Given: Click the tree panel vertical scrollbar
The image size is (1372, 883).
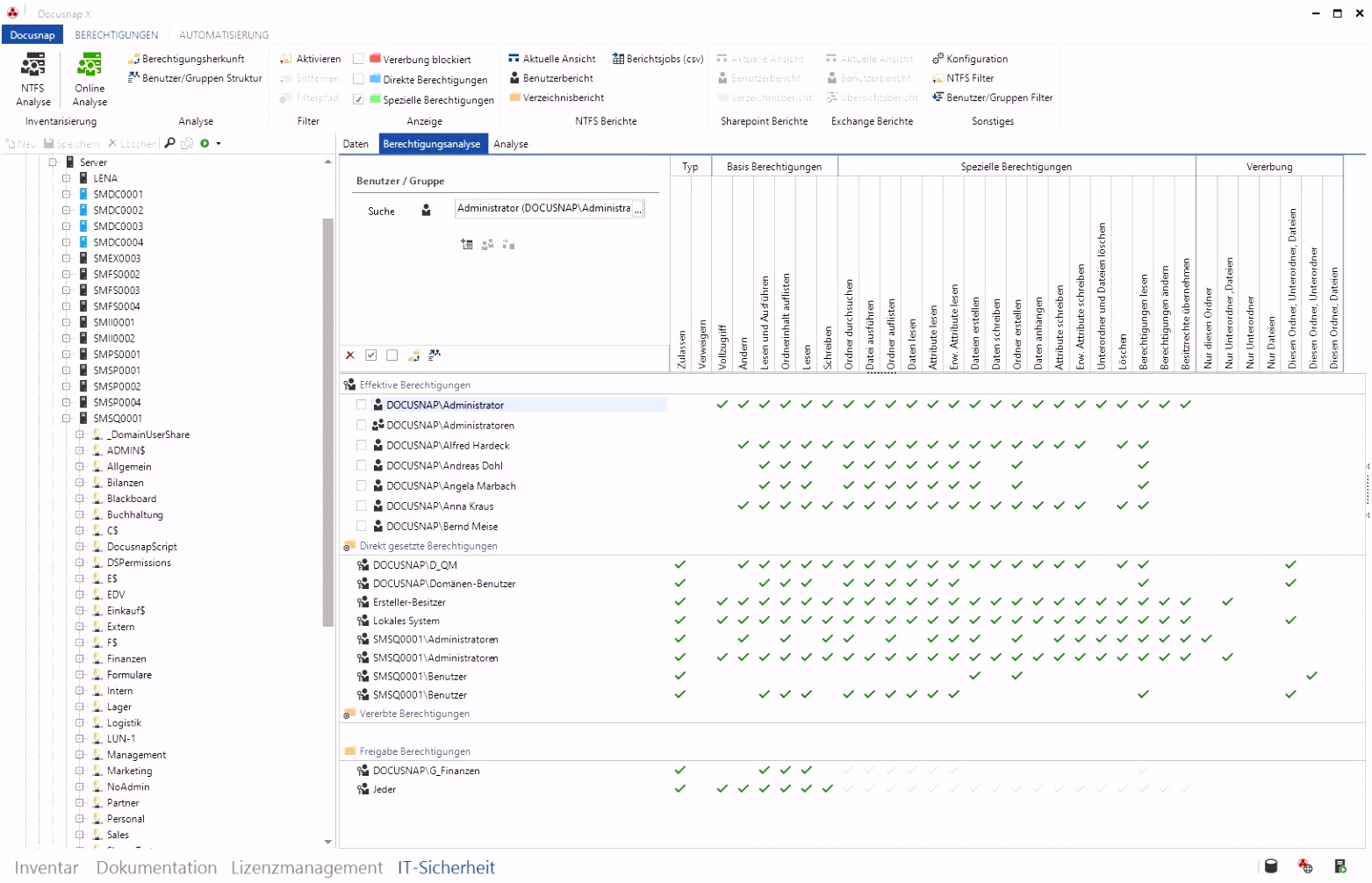Looking at the screenshot, I should 328,422.
